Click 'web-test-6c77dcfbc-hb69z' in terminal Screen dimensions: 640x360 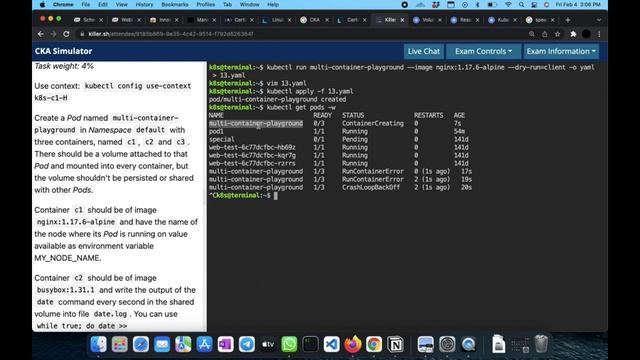coord(252,147)
